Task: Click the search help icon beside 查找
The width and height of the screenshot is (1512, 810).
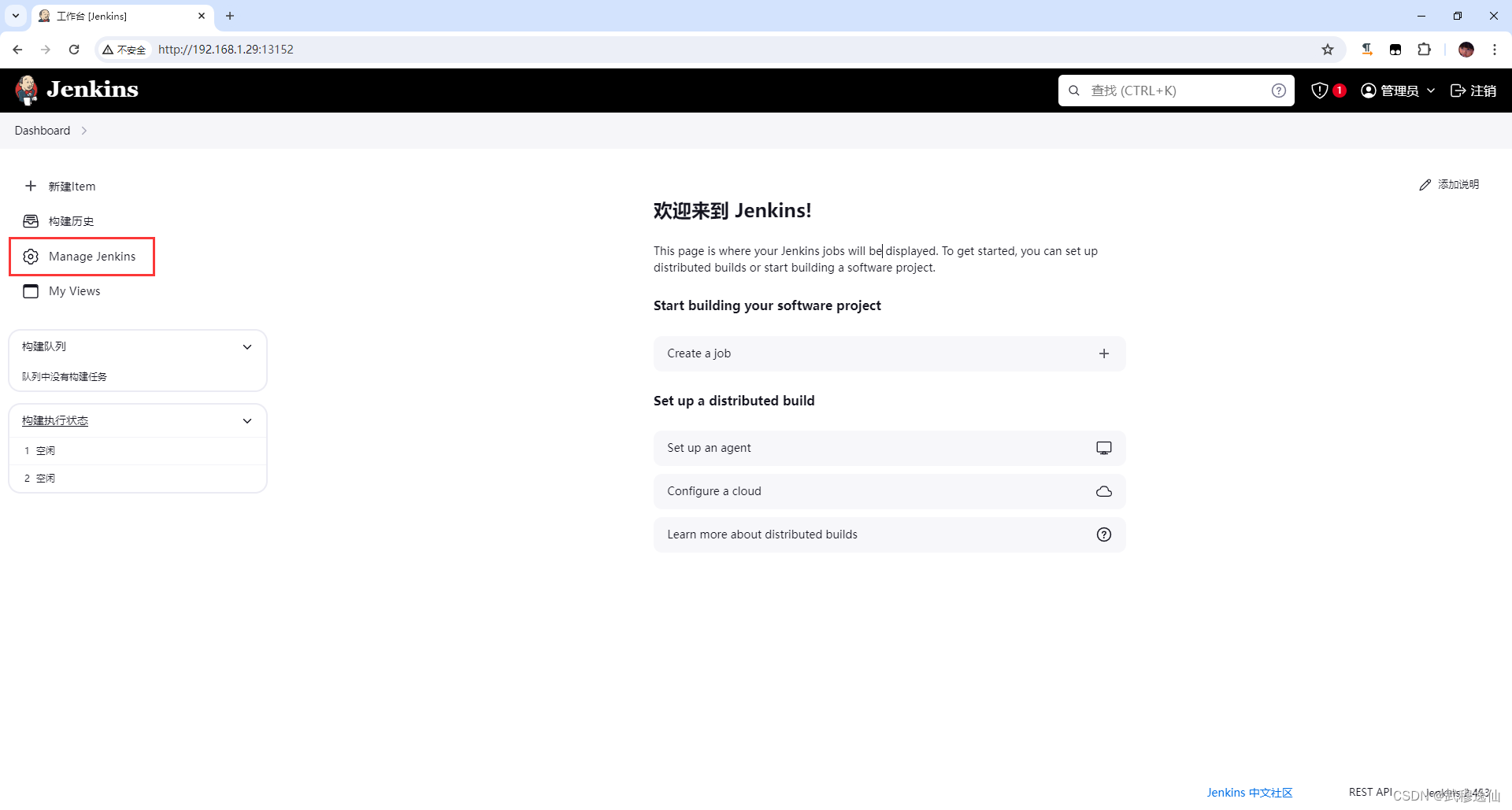Action: (1278, 90)
